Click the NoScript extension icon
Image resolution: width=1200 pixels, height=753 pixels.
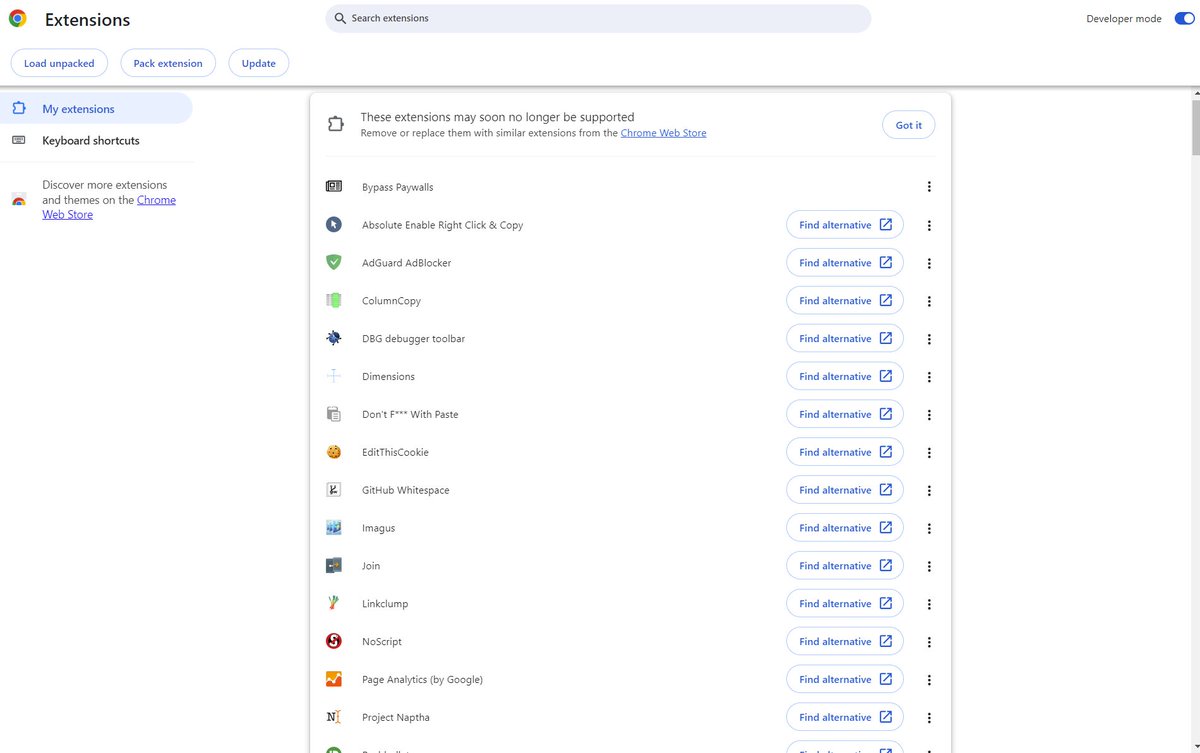pos(334,642)
